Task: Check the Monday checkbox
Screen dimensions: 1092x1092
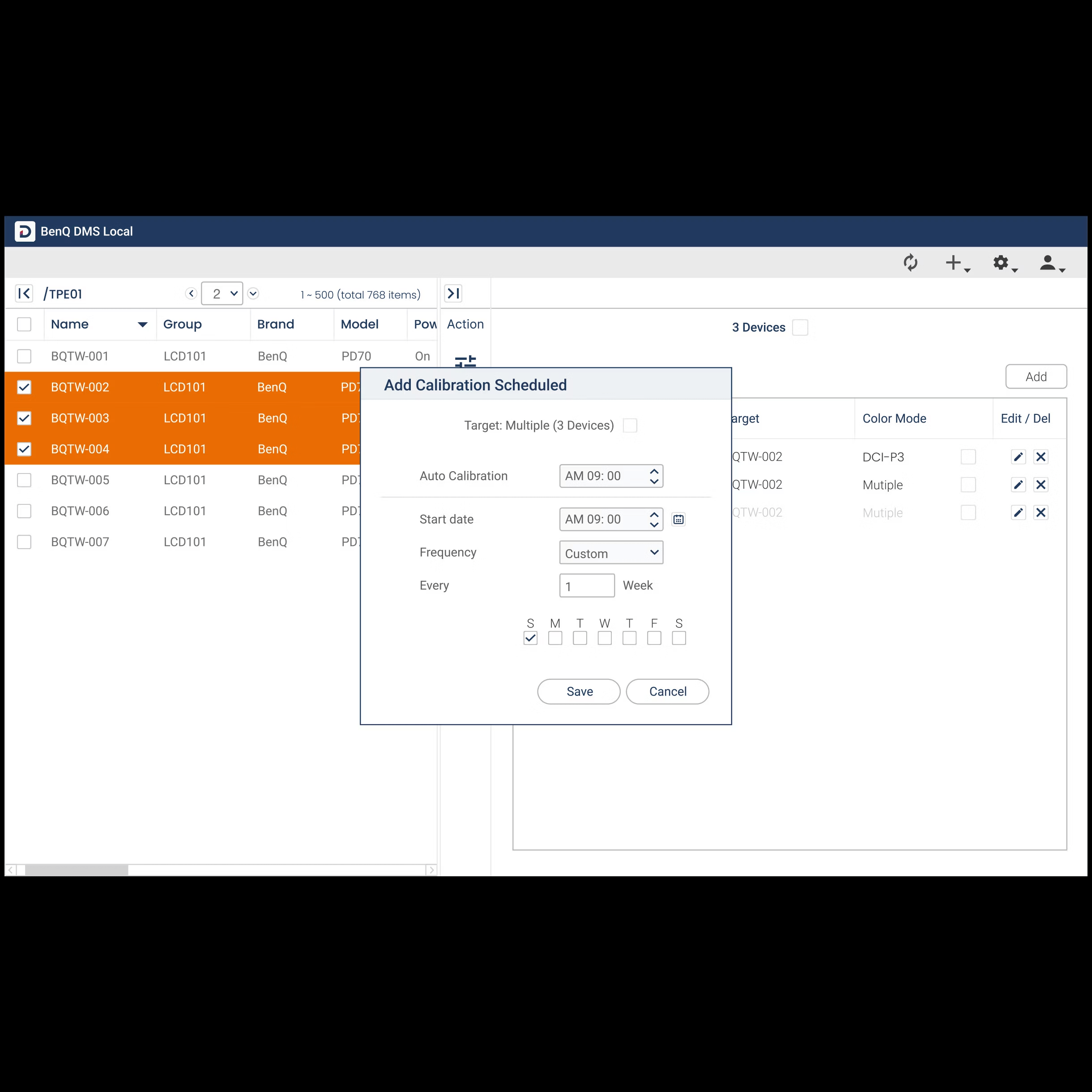Action: tap(555, 638)
